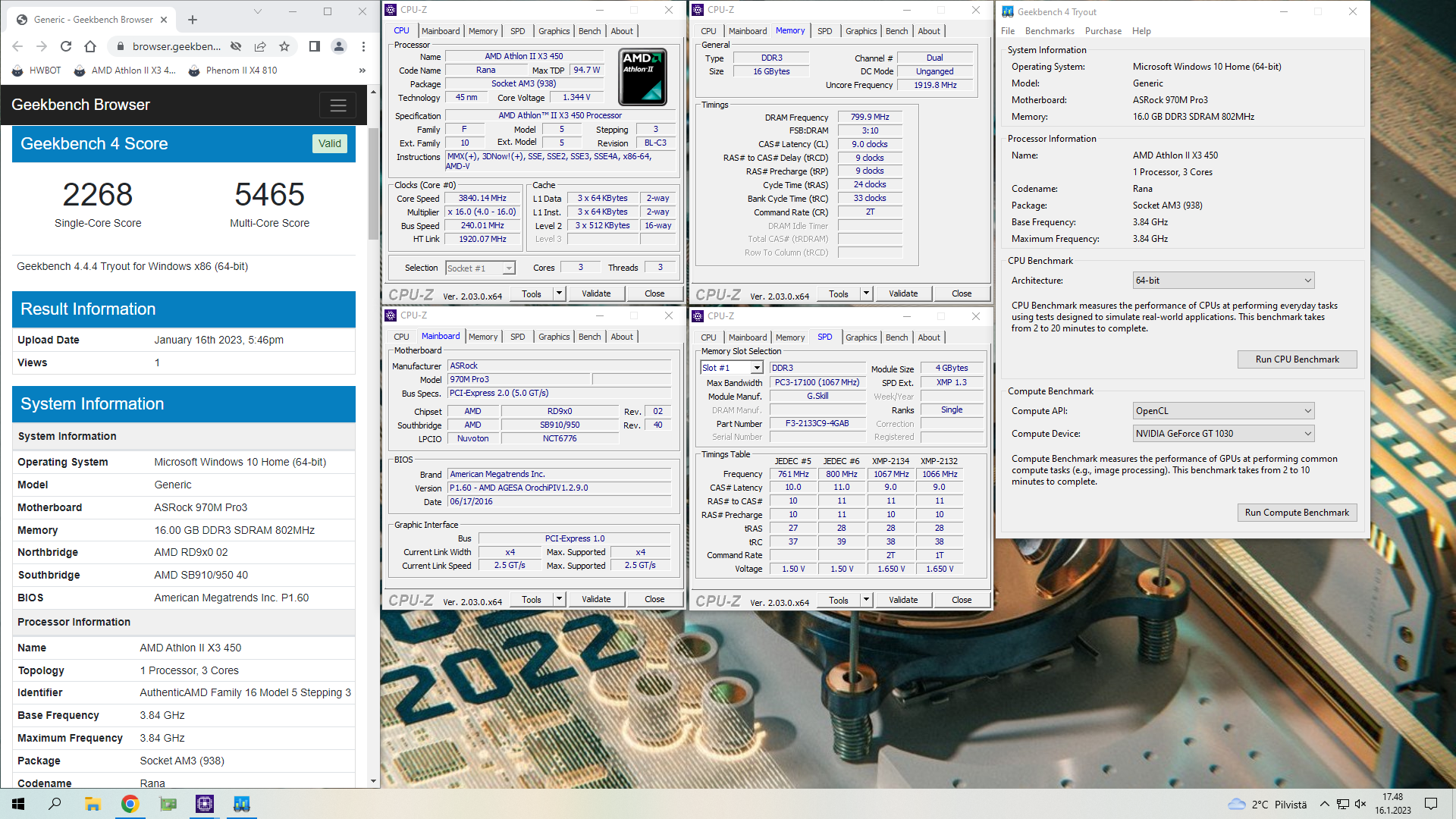Click the 5465 multi-core score value
The height and width of the screenshot is (819, 1456).
point(269,195)
